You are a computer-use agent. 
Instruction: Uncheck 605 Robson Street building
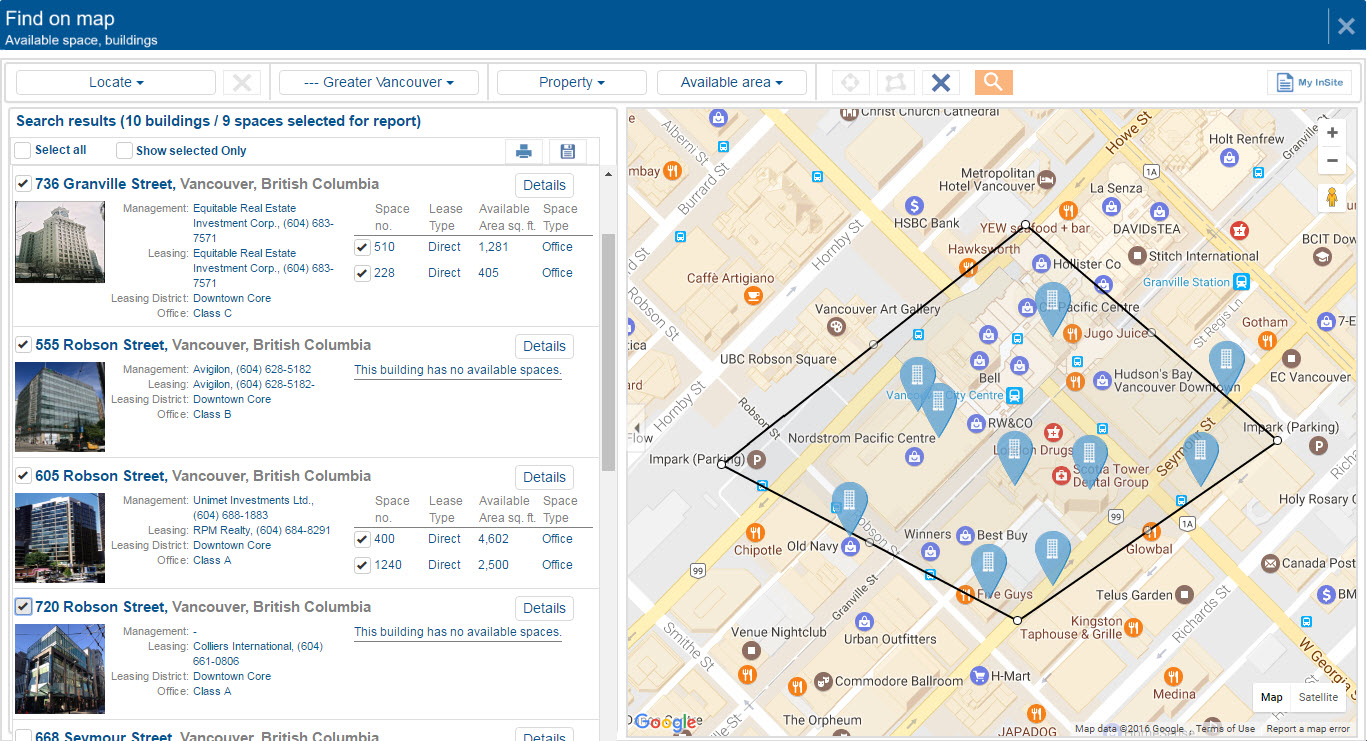23,476
